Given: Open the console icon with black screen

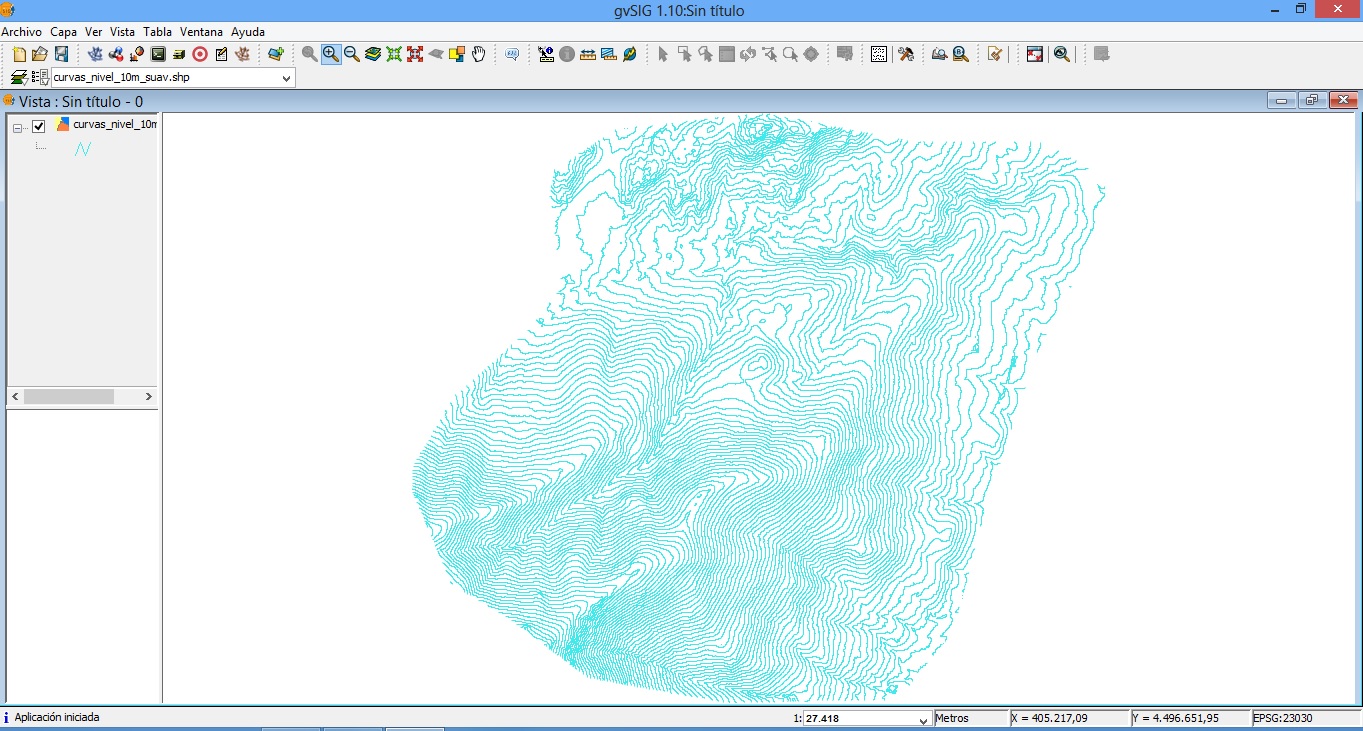Looking at the screenshot, I should pyautogui.click(x=158, y=54).
